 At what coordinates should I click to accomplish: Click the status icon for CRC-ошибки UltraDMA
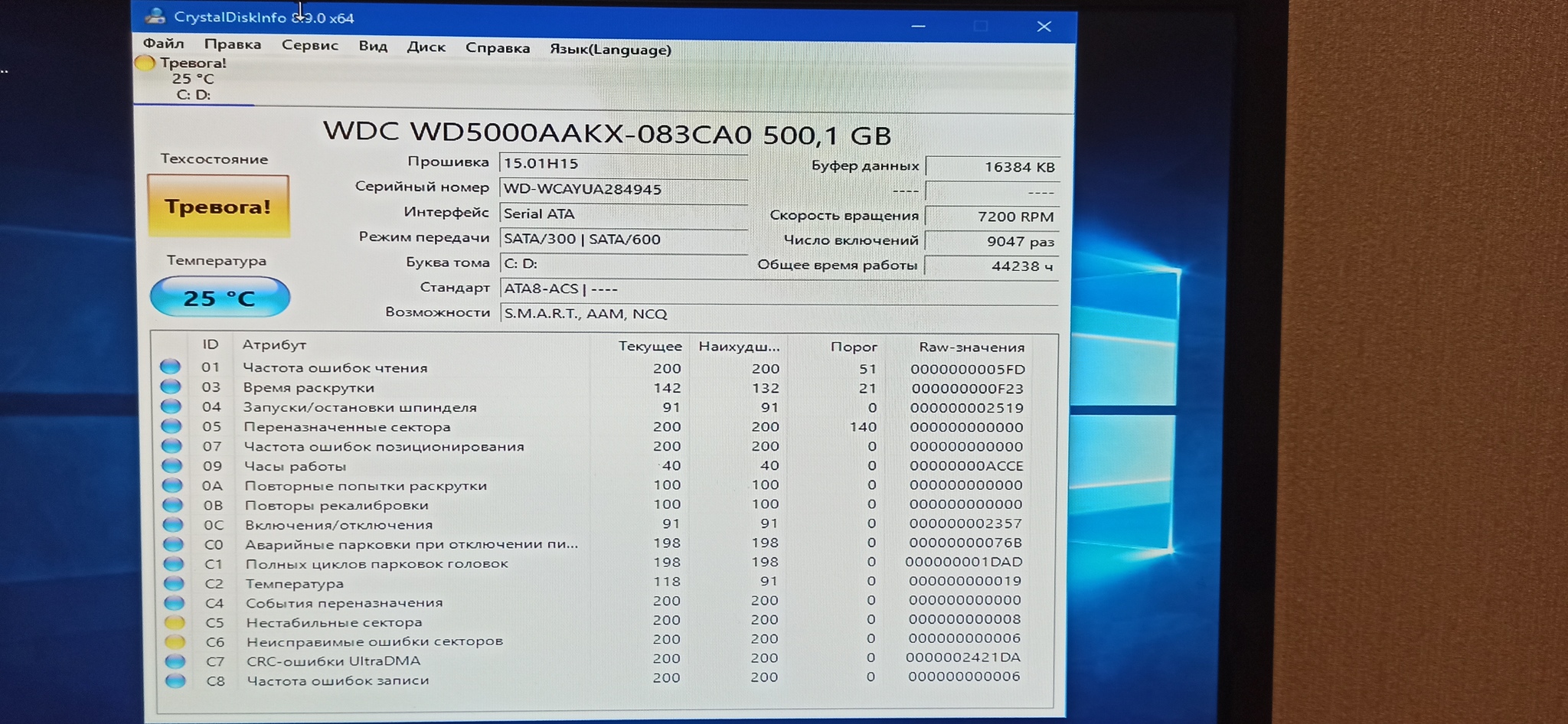point(175,660)
